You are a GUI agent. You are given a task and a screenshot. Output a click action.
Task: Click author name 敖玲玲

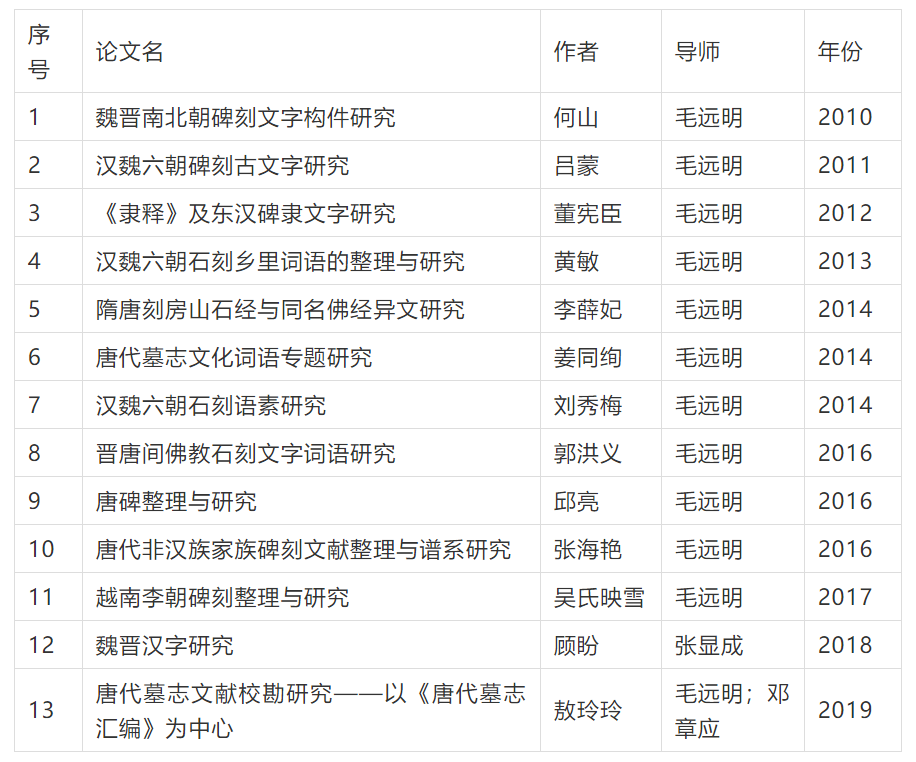coord(587,710)
